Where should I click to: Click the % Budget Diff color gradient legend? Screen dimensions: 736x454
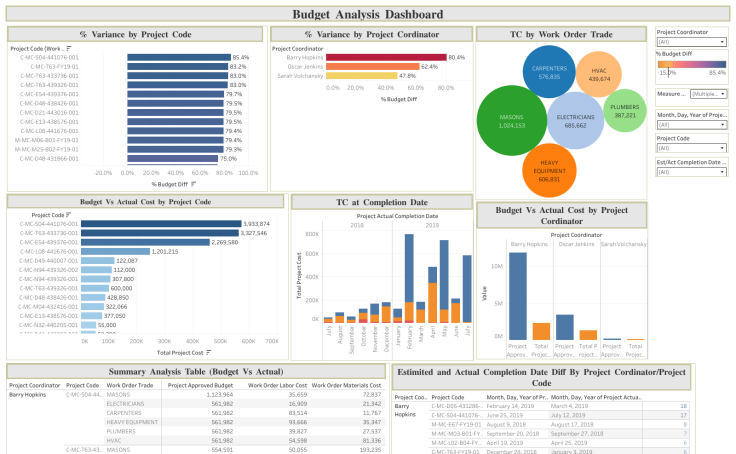pos(690,65)
